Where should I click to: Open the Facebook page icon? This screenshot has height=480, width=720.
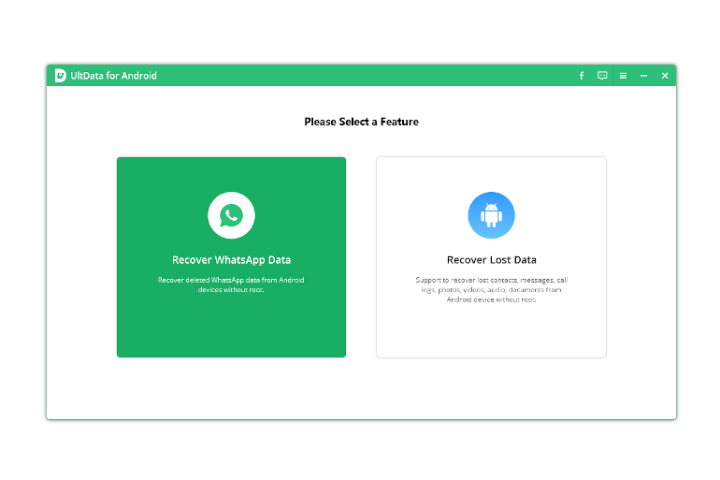click(581, 75)
